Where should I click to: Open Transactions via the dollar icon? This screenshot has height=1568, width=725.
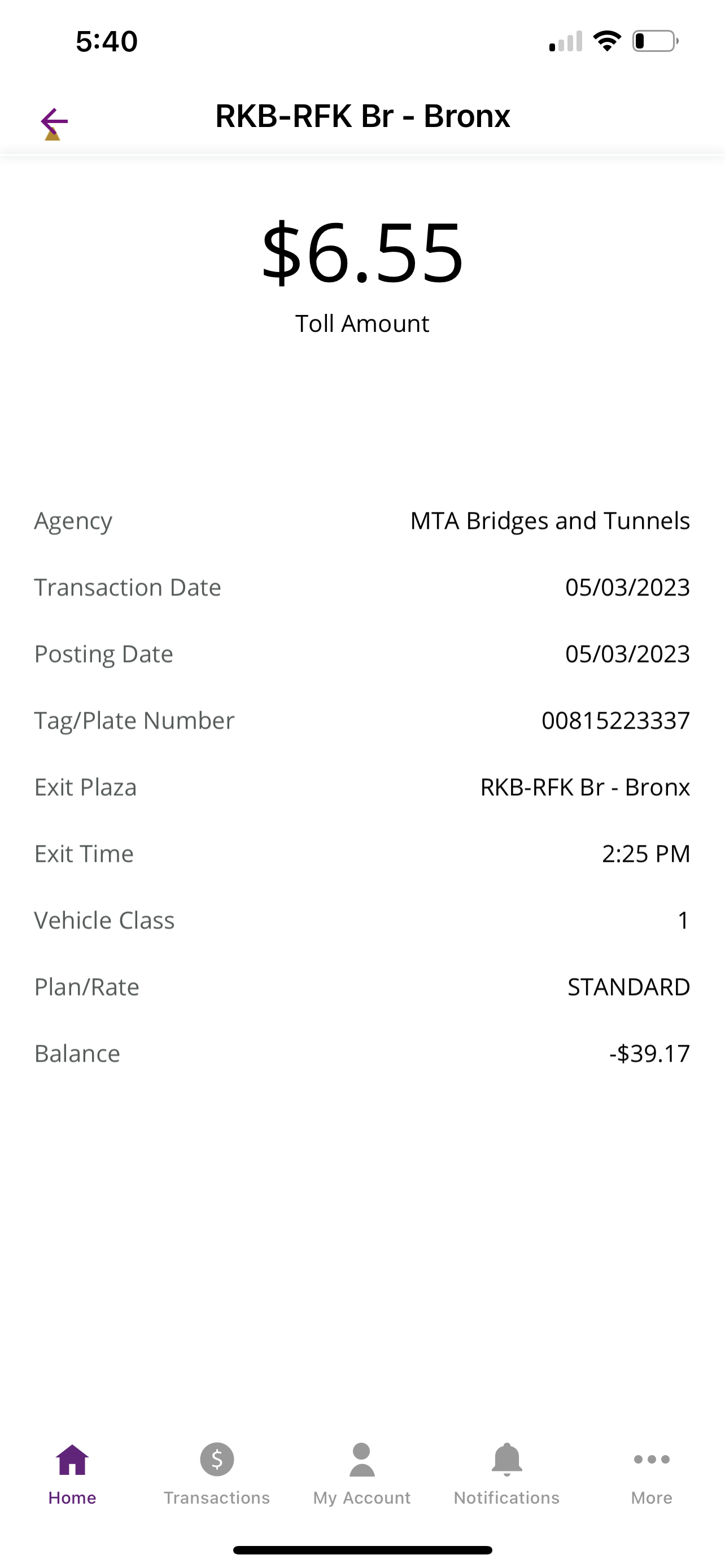point(217,1460)
